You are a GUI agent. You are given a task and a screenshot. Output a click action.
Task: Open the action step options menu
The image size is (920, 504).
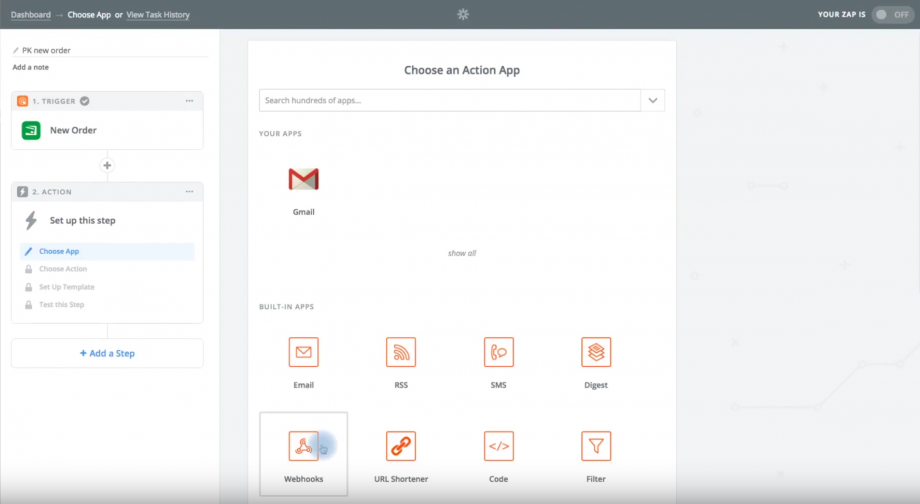coord(190,192)
